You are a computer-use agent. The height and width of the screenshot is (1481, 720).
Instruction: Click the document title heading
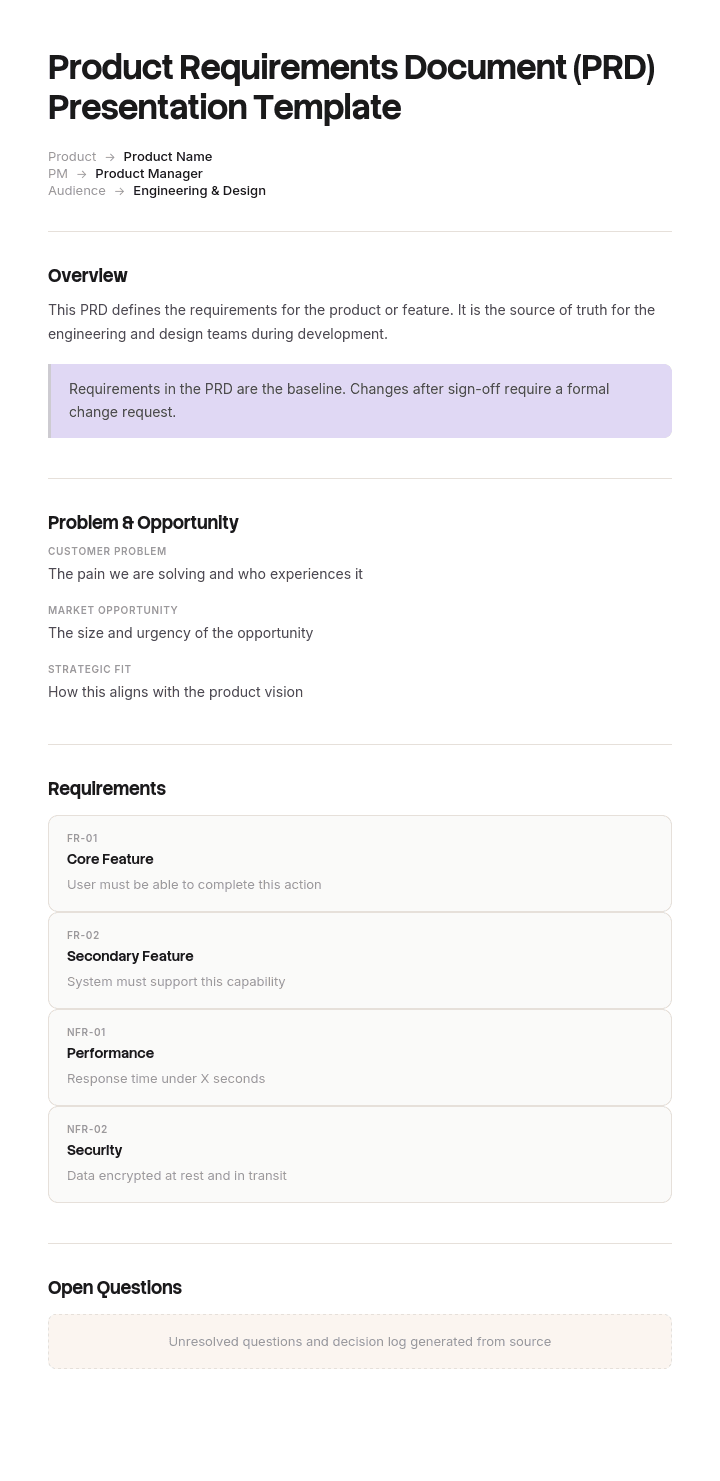351,87
